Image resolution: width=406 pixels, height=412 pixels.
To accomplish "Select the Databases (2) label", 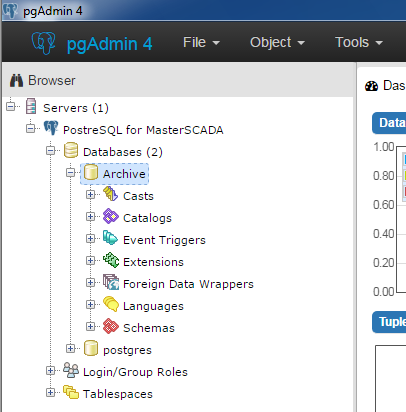I will (123, 152).
